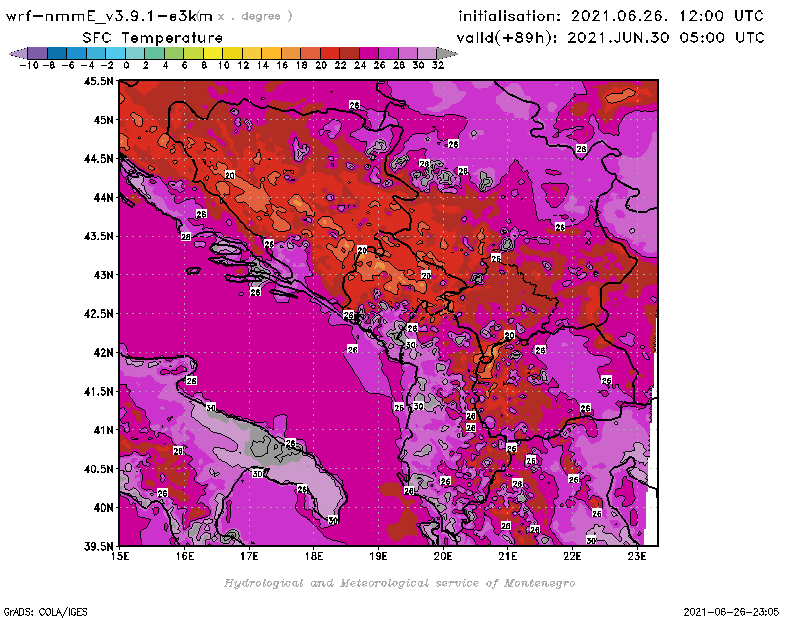Select the orange legend swatch between 14 and 16

point(271,53)
